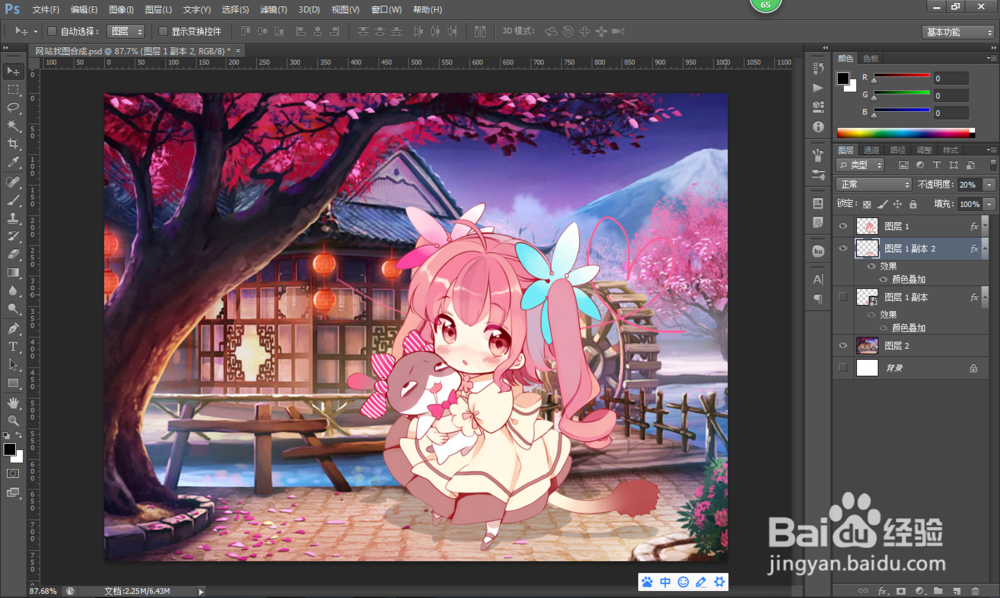The width and height of the screenshot is (1000, 598).
Task: Toggle Quick Mask mode icon
Action: coord(13,474)
